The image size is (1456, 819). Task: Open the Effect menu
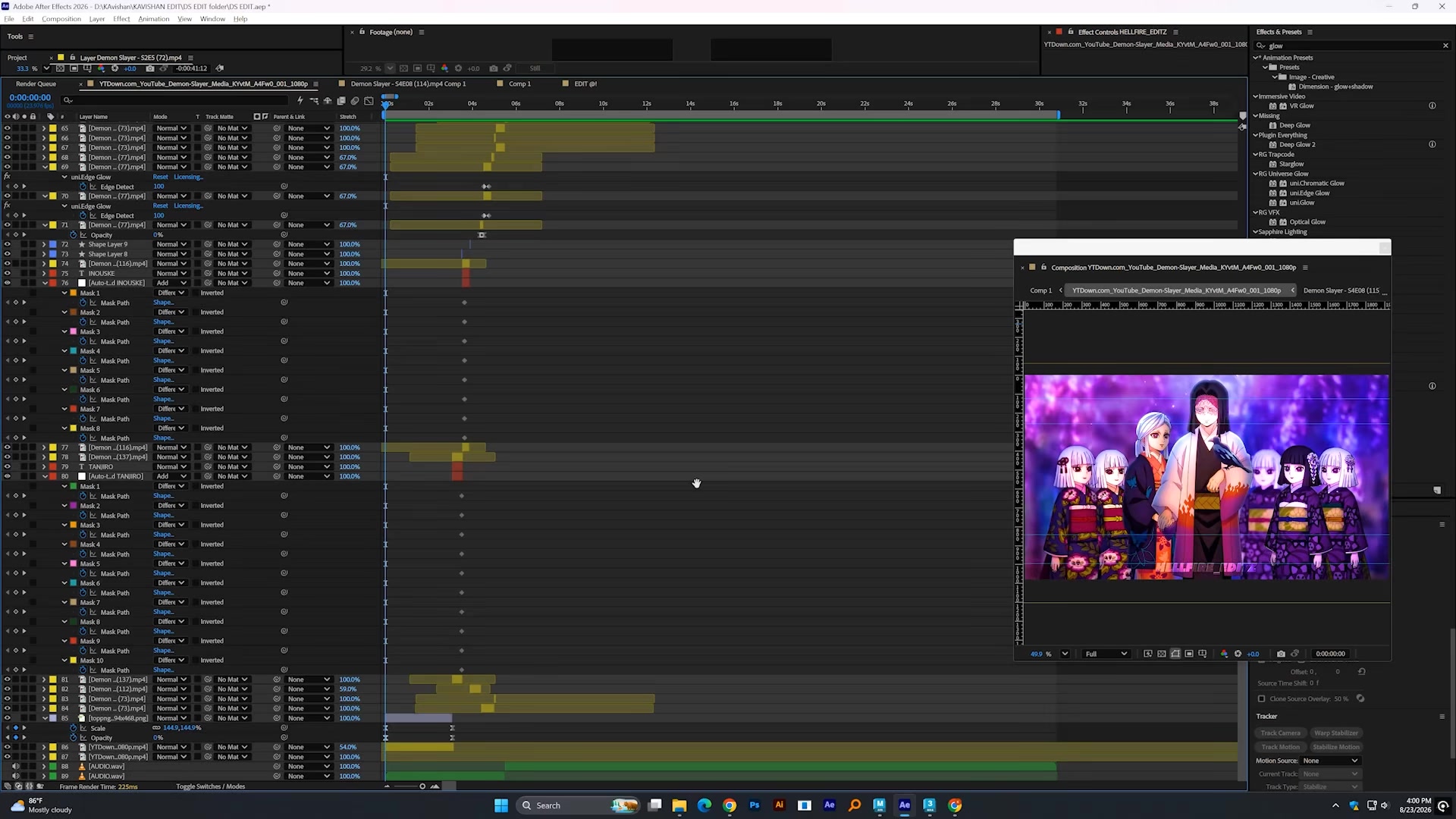pos(121,19)
